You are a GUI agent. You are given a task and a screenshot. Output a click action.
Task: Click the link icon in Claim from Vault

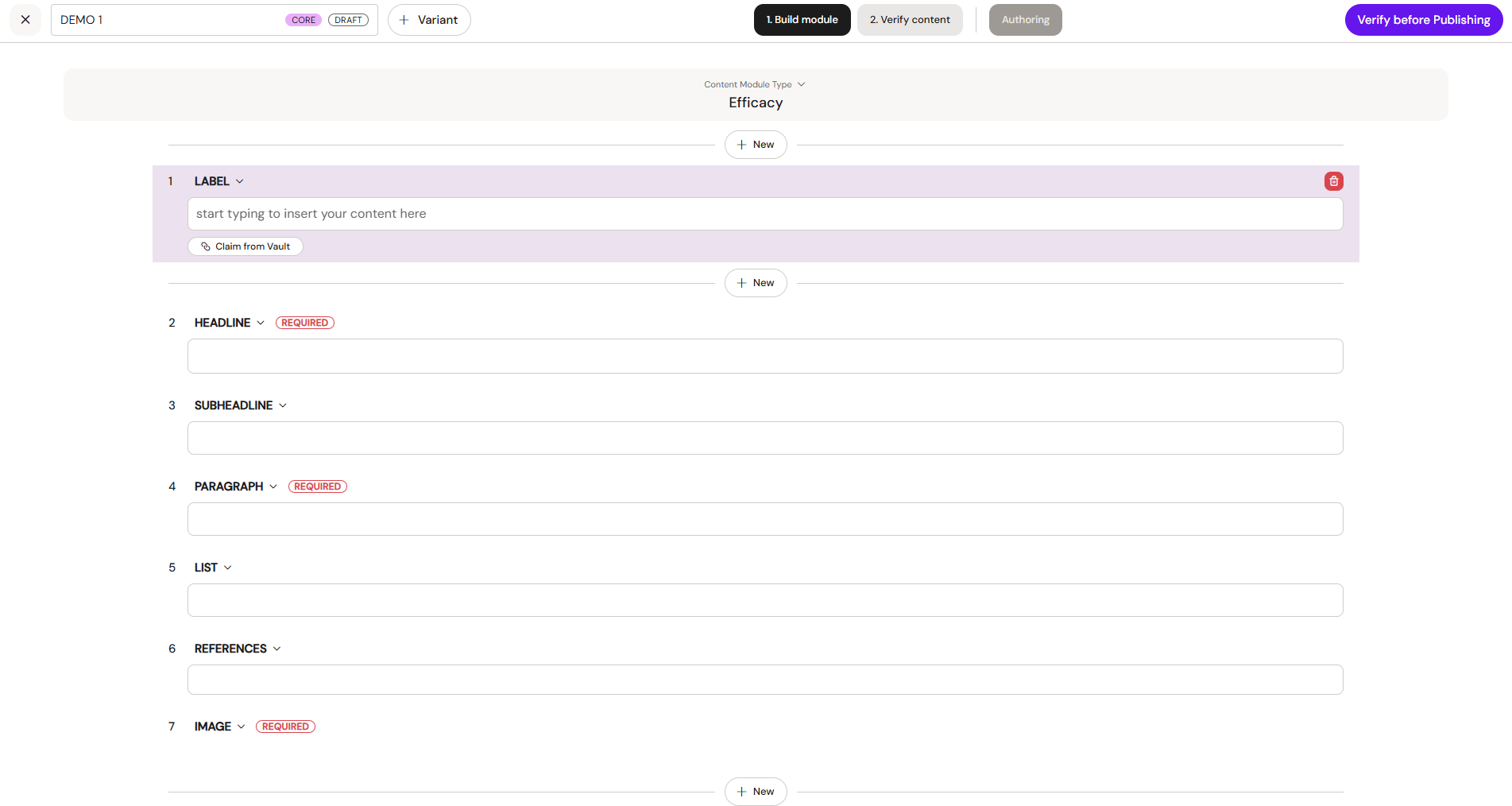coord(206,246)
